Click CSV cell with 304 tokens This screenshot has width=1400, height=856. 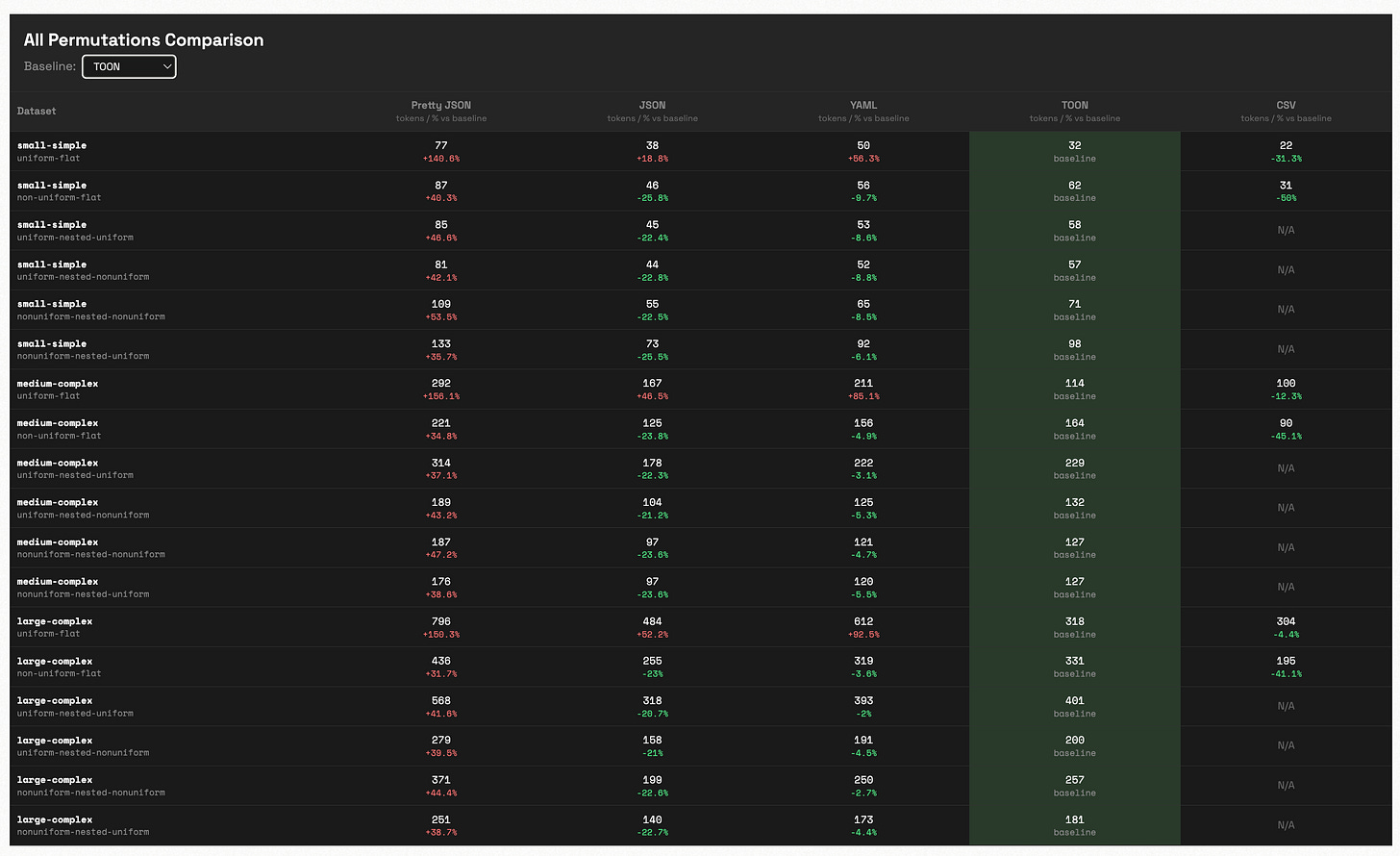1286,627
